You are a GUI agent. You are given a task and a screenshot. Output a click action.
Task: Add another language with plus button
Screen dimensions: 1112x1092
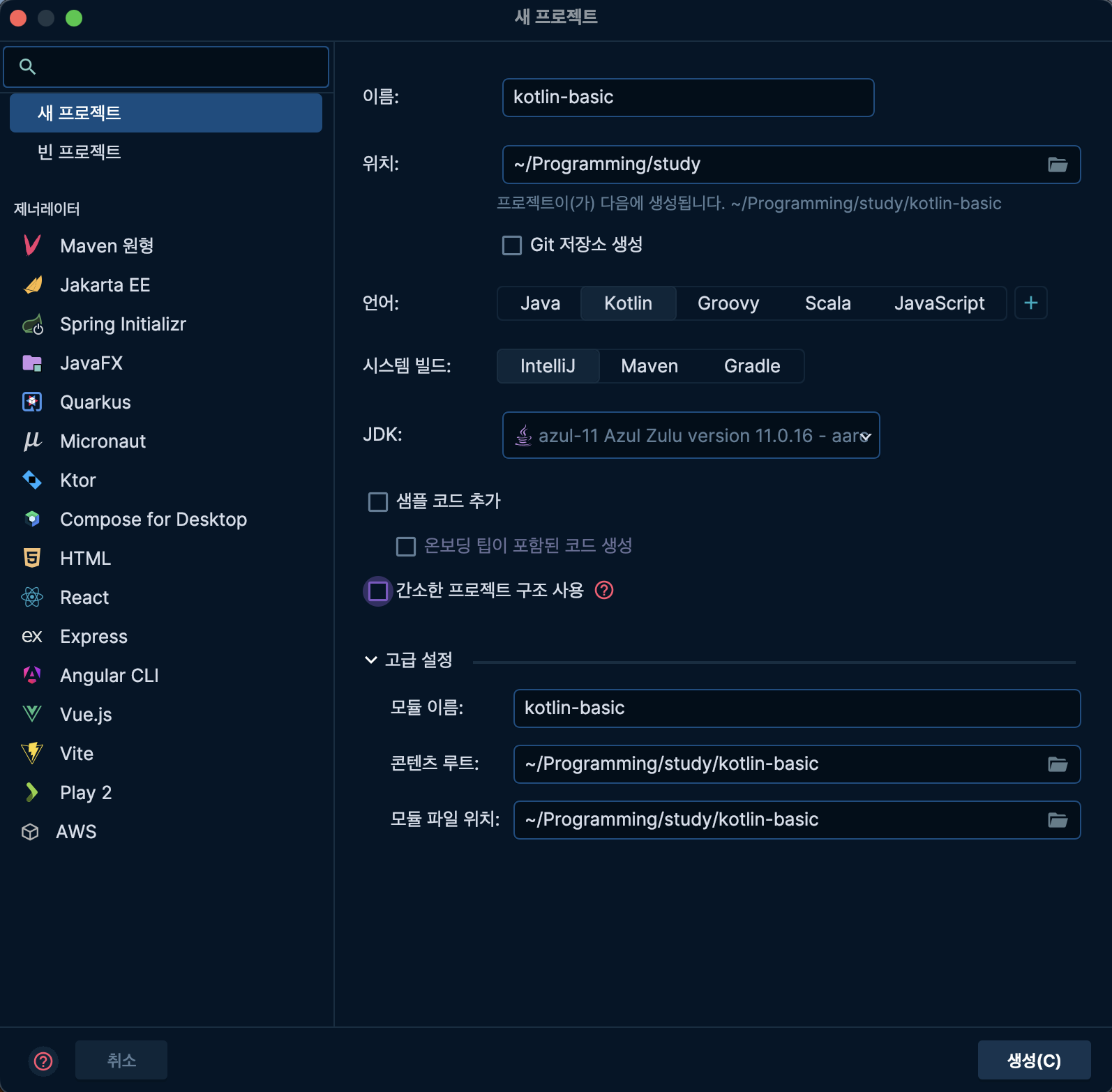pyautogui.click(x=1031, y=303)
